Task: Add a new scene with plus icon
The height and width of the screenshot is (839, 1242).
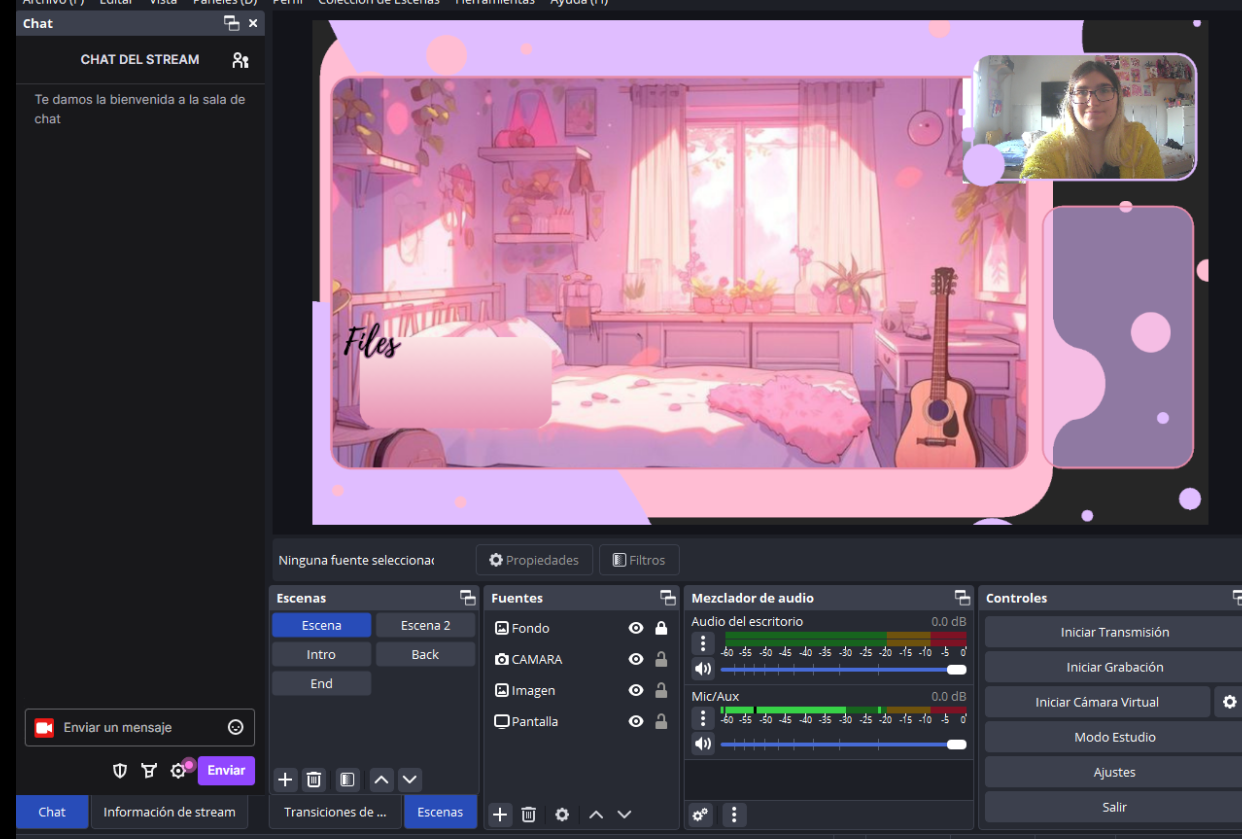Action: pyautogui.click(x=285, y=780)
